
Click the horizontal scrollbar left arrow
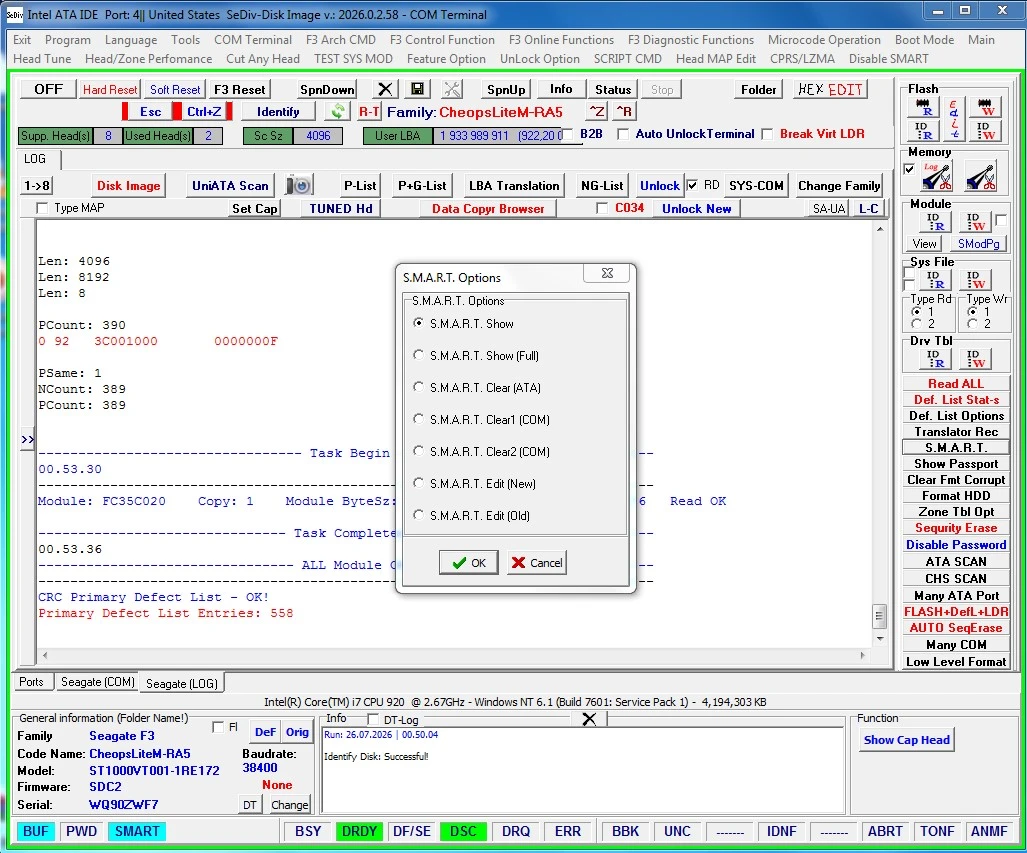pos(45,655)
